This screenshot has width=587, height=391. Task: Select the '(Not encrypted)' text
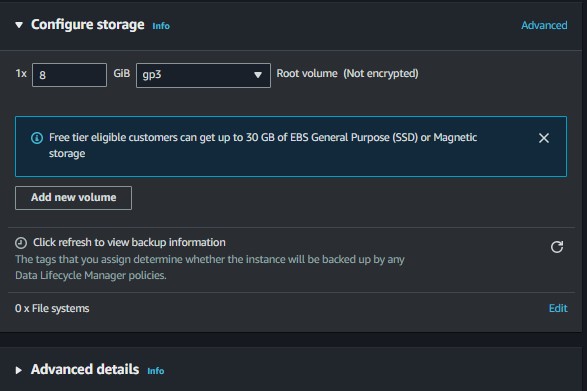tap(381, 73)
